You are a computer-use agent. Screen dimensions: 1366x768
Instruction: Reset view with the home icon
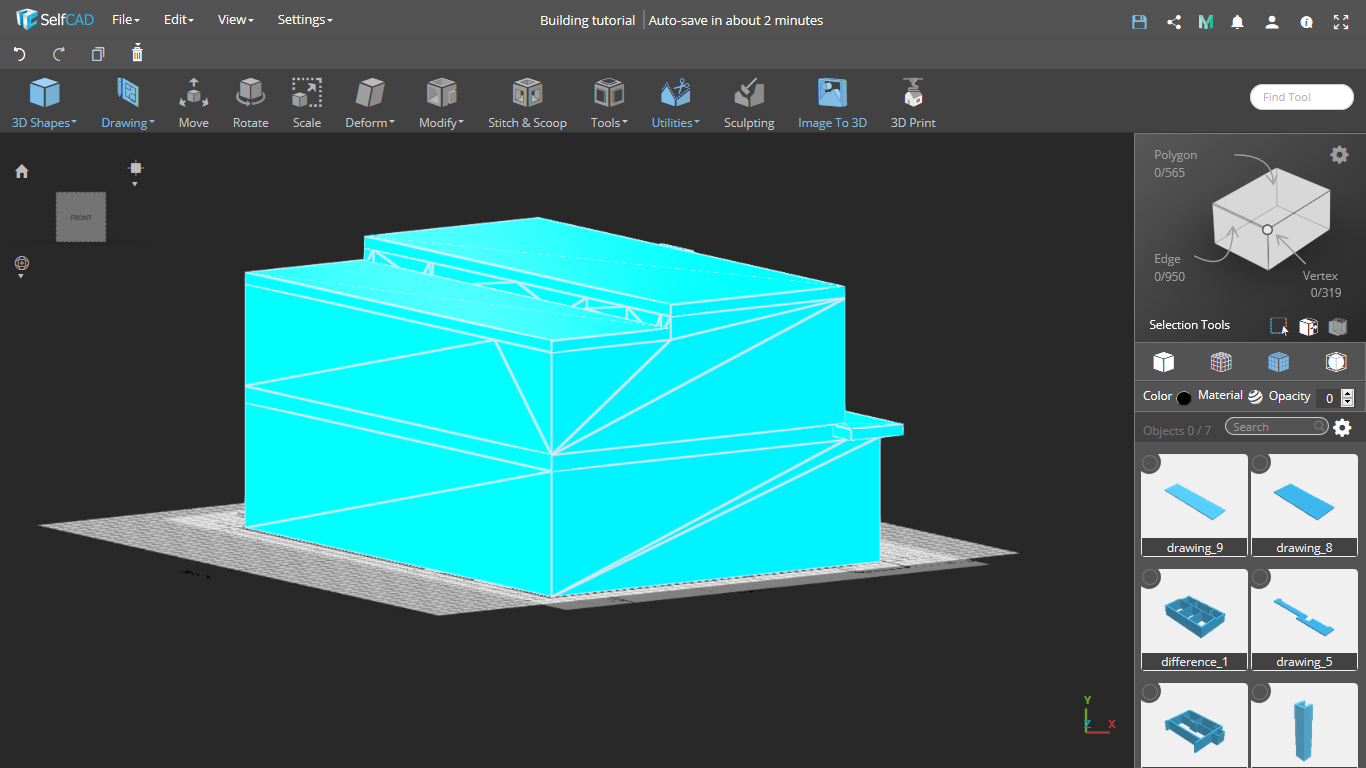[x=22, y=171]
